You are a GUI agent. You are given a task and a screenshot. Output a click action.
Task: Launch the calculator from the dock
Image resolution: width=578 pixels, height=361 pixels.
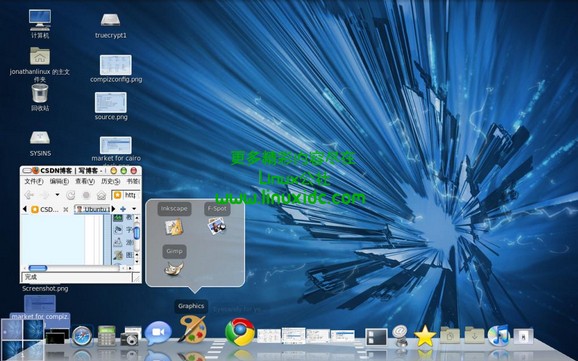107,336
